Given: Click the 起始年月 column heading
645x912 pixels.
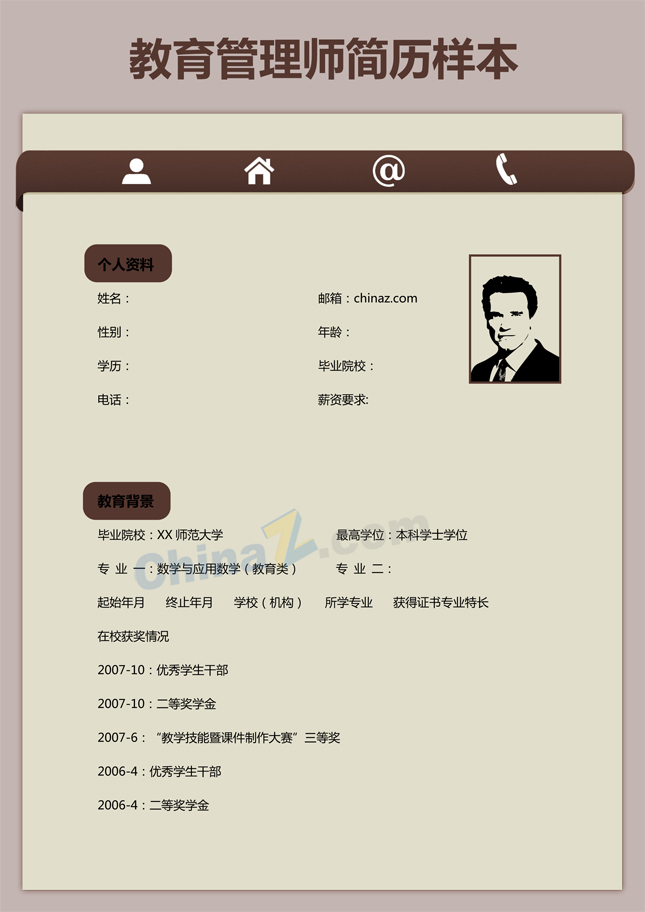Looking at the screenshot, I should pyautogui.click(x=121, y=603).
